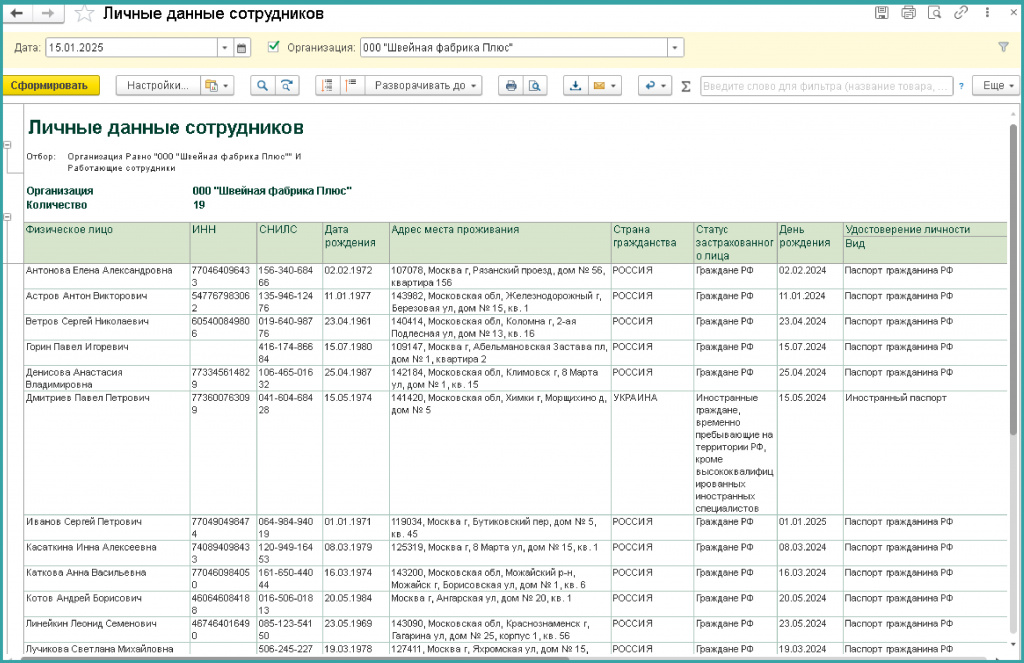Click the sigma sum icon

[686, 86]
